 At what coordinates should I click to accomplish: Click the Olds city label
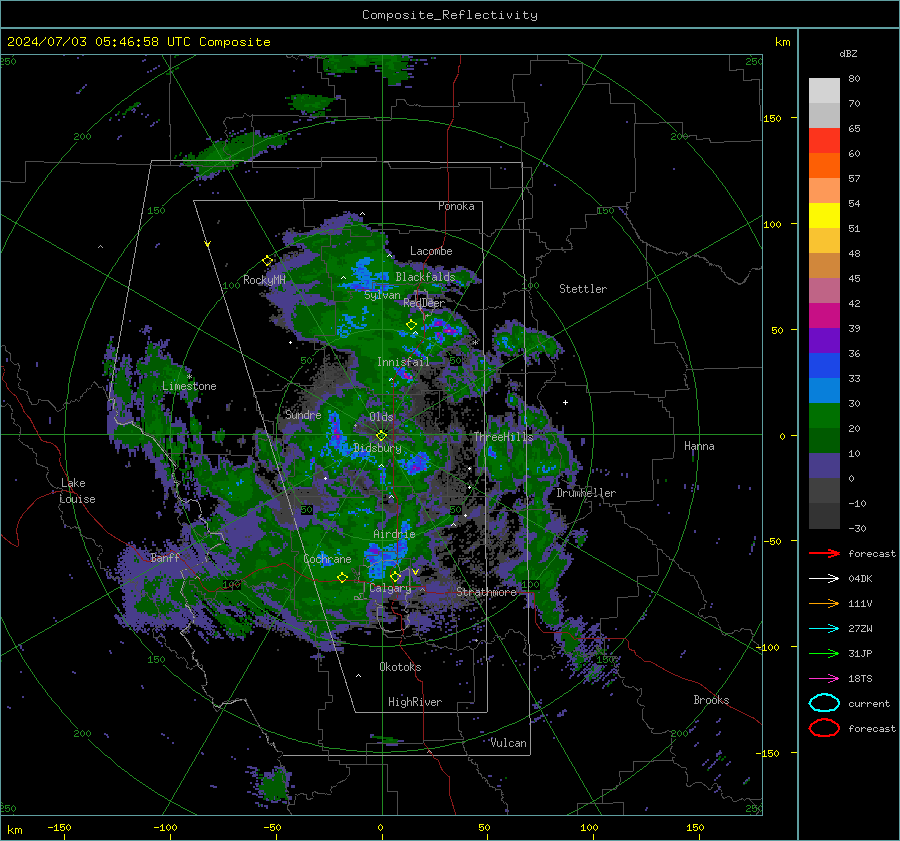pos(381,417)
